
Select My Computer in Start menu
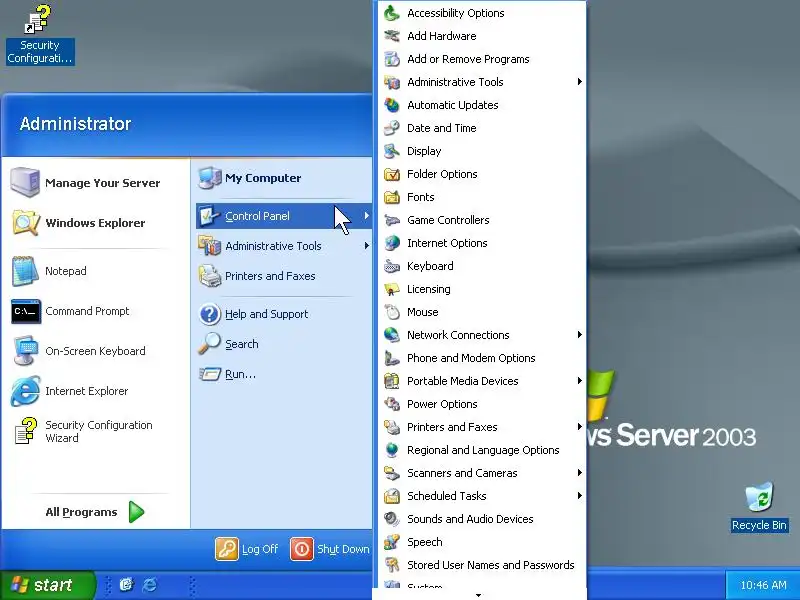(x=283, y=178)
